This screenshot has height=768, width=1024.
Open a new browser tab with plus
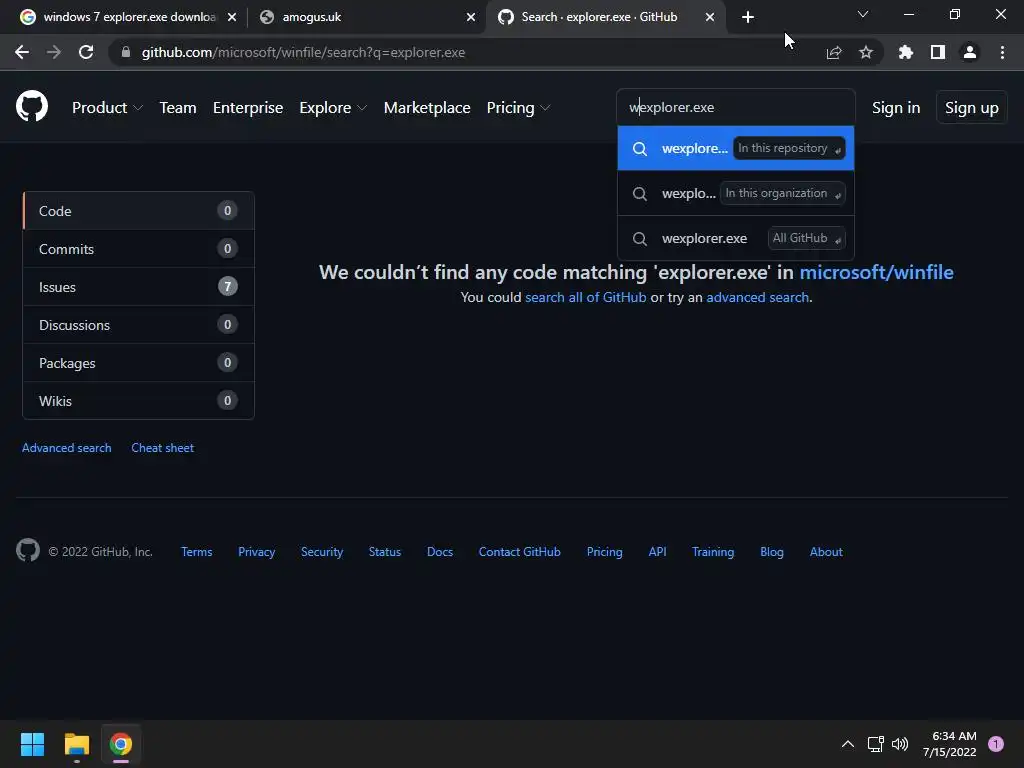(748, 17)
